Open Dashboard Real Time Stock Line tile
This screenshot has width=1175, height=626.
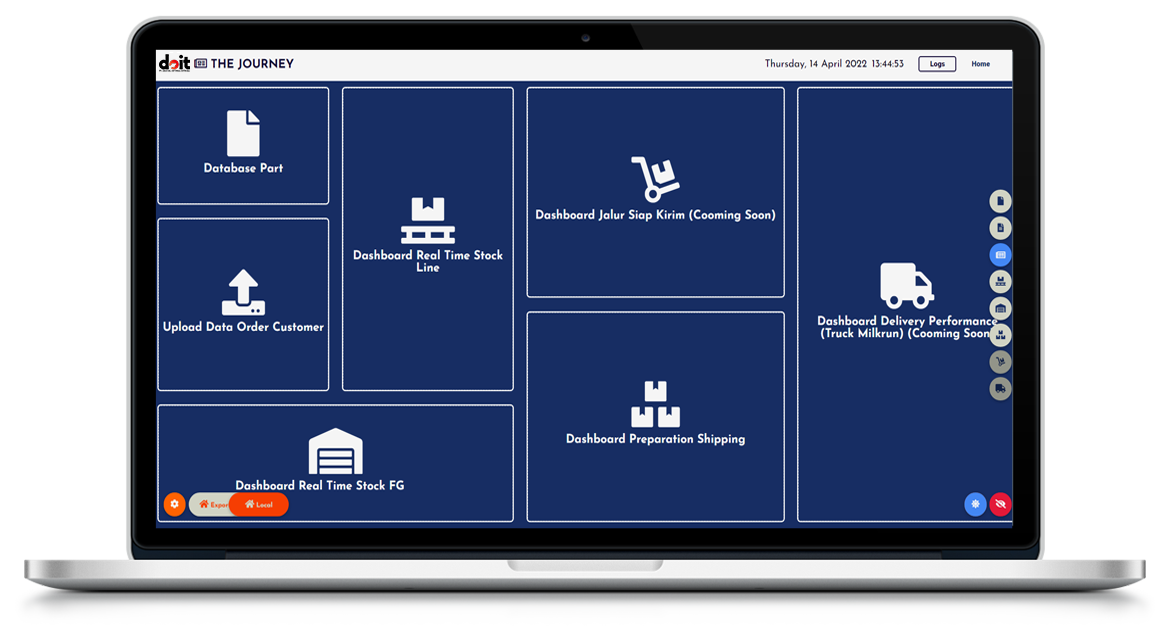pyautogui.click(x=427, y=239)
